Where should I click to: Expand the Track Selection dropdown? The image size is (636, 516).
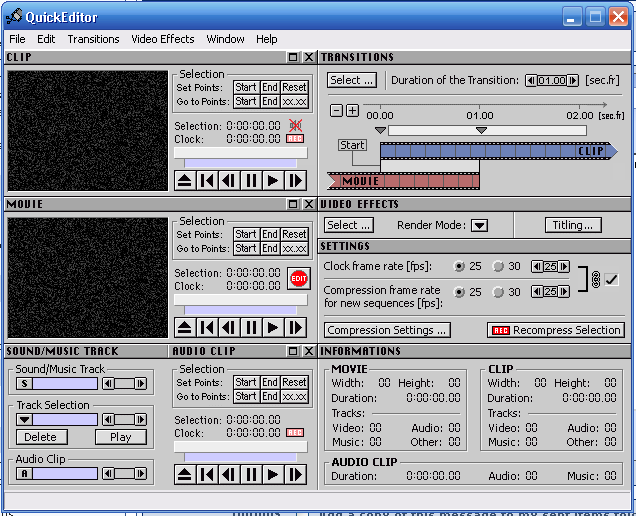[25, 420]
